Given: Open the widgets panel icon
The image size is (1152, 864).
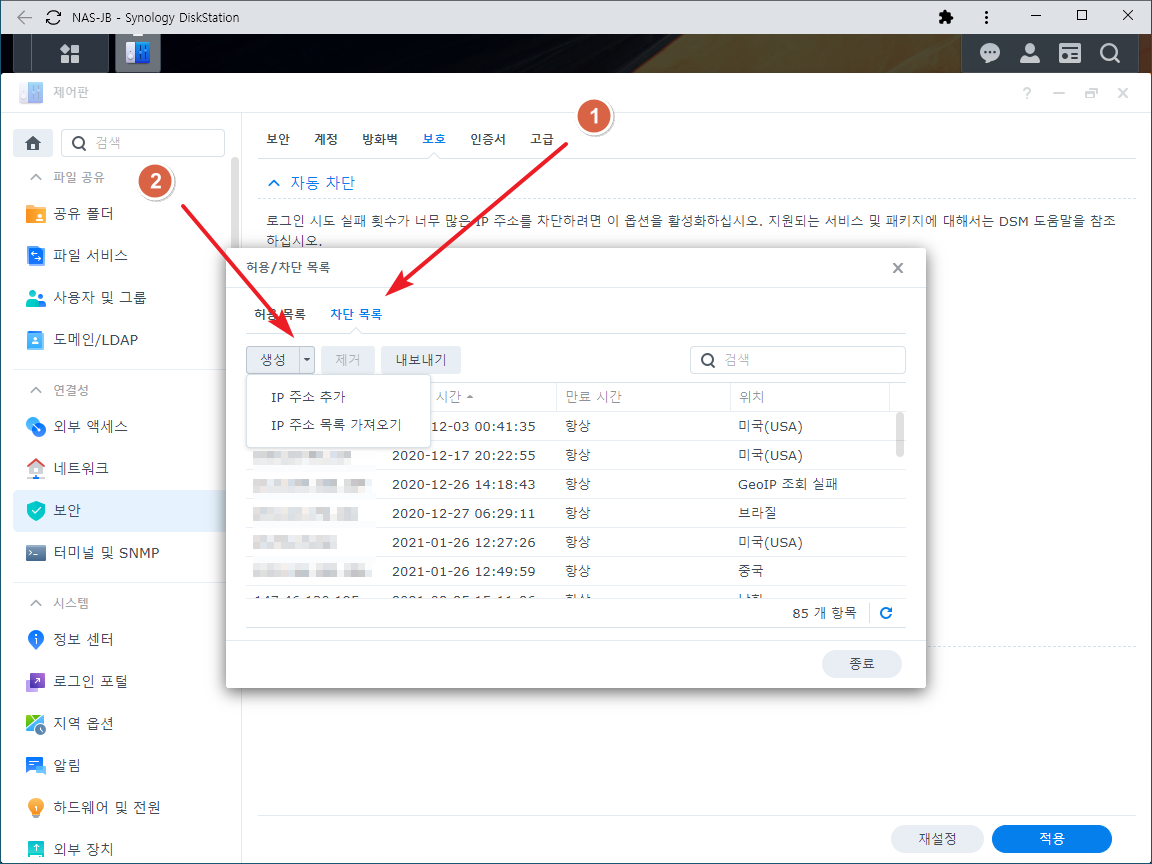Looking at the screenshot, I should (1070, 53).
